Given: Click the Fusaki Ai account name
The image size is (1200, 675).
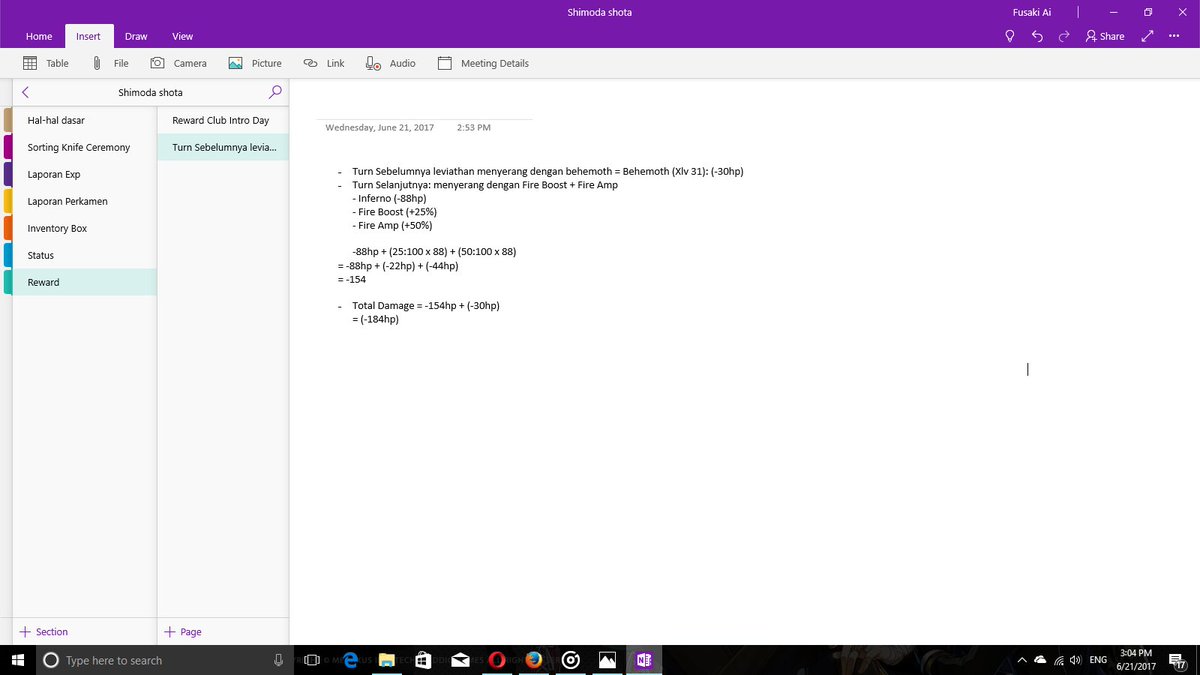Looking at the screenshot, I should point(1032,12).
